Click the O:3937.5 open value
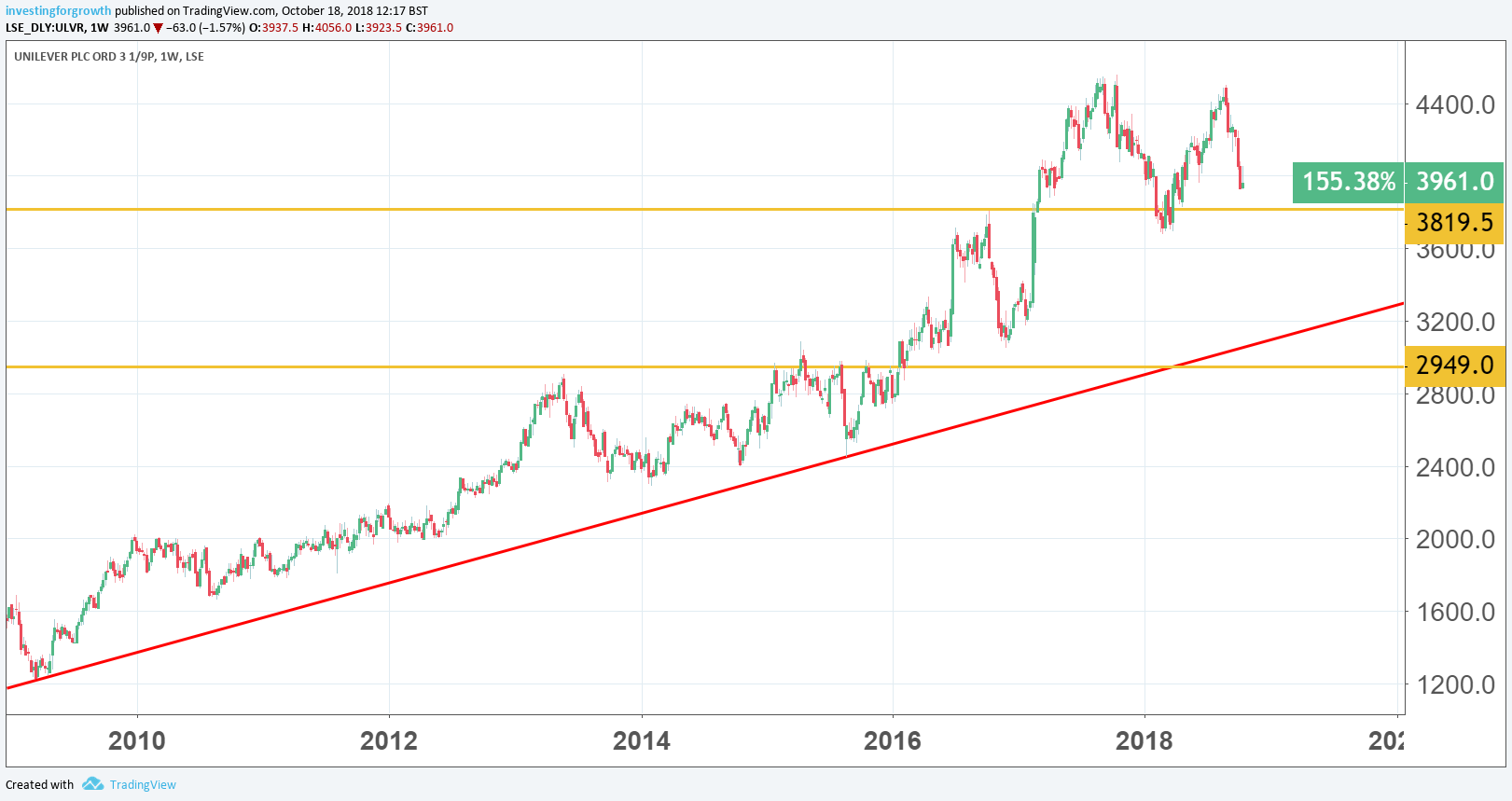Screen dimensions: 1512x801 point(274,28)
